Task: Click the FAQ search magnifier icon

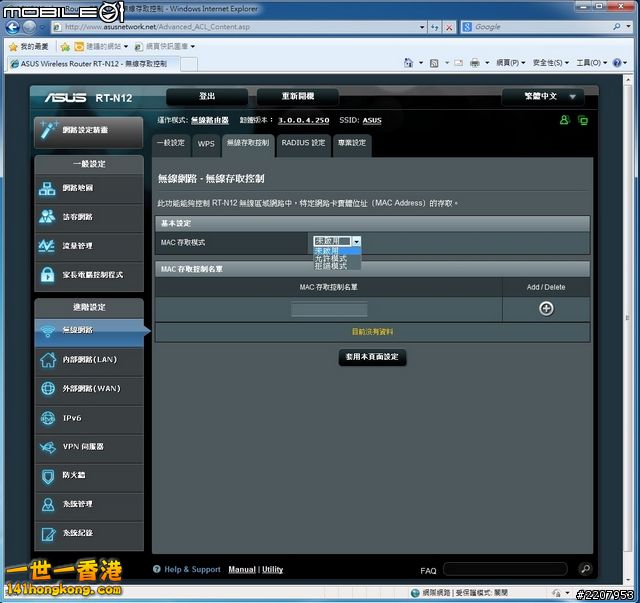Action: pyautogui.click(x=585, y=569)
